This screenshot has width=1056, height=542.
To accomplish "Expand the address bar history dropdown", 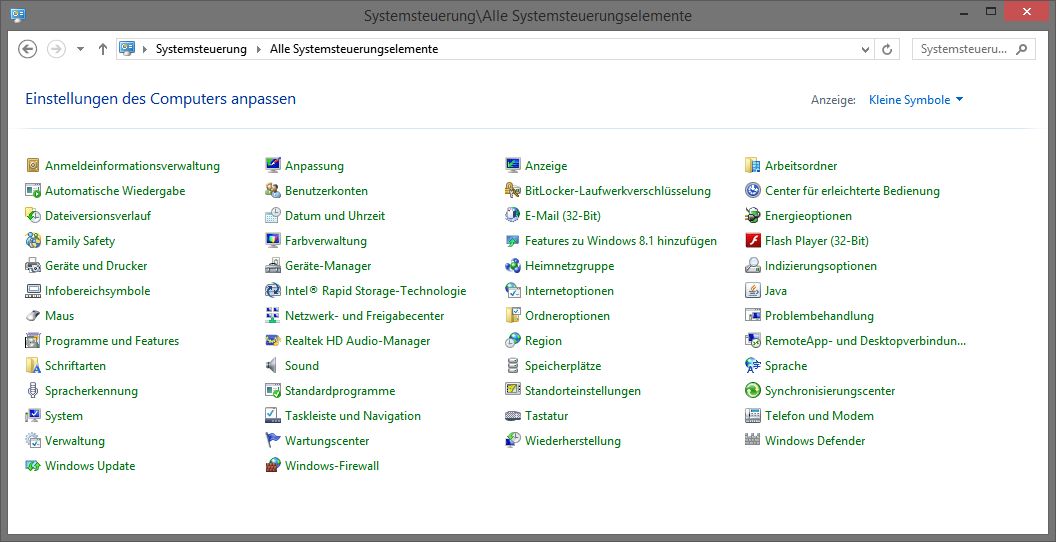I will pos(866,49).
